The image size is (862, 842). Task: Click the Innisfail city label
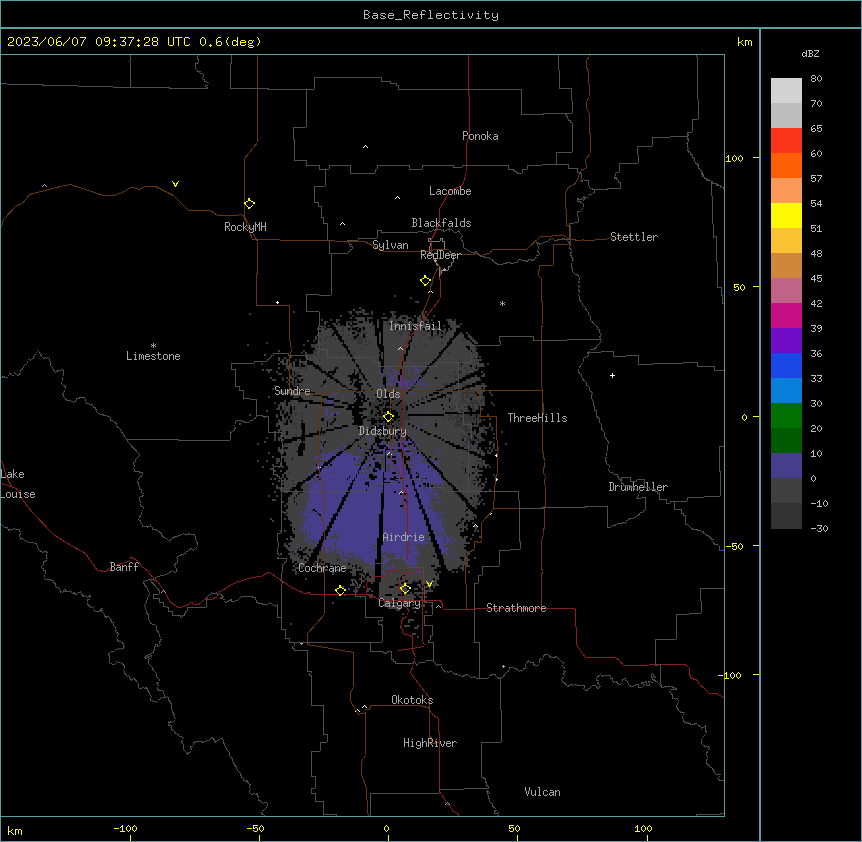(415, 326)
